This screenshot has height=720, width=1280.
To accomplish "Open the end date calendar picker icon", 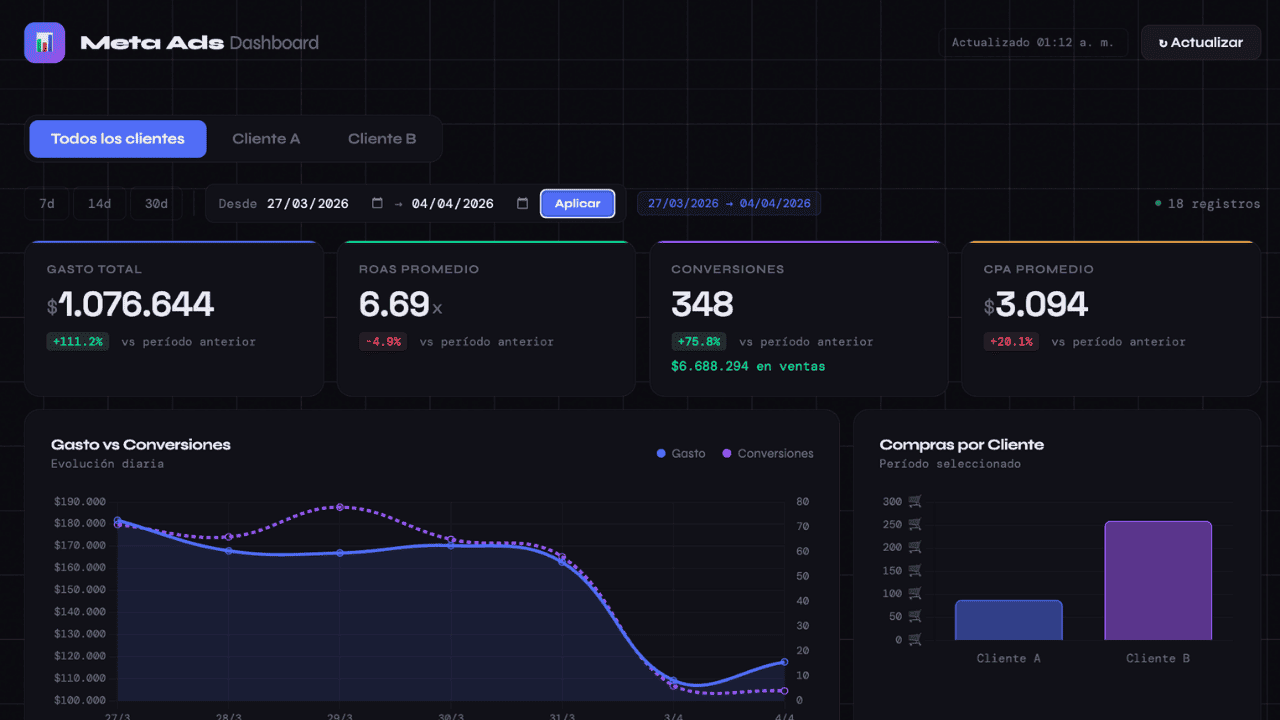I will pyautogui.click(x=522, y=203).
